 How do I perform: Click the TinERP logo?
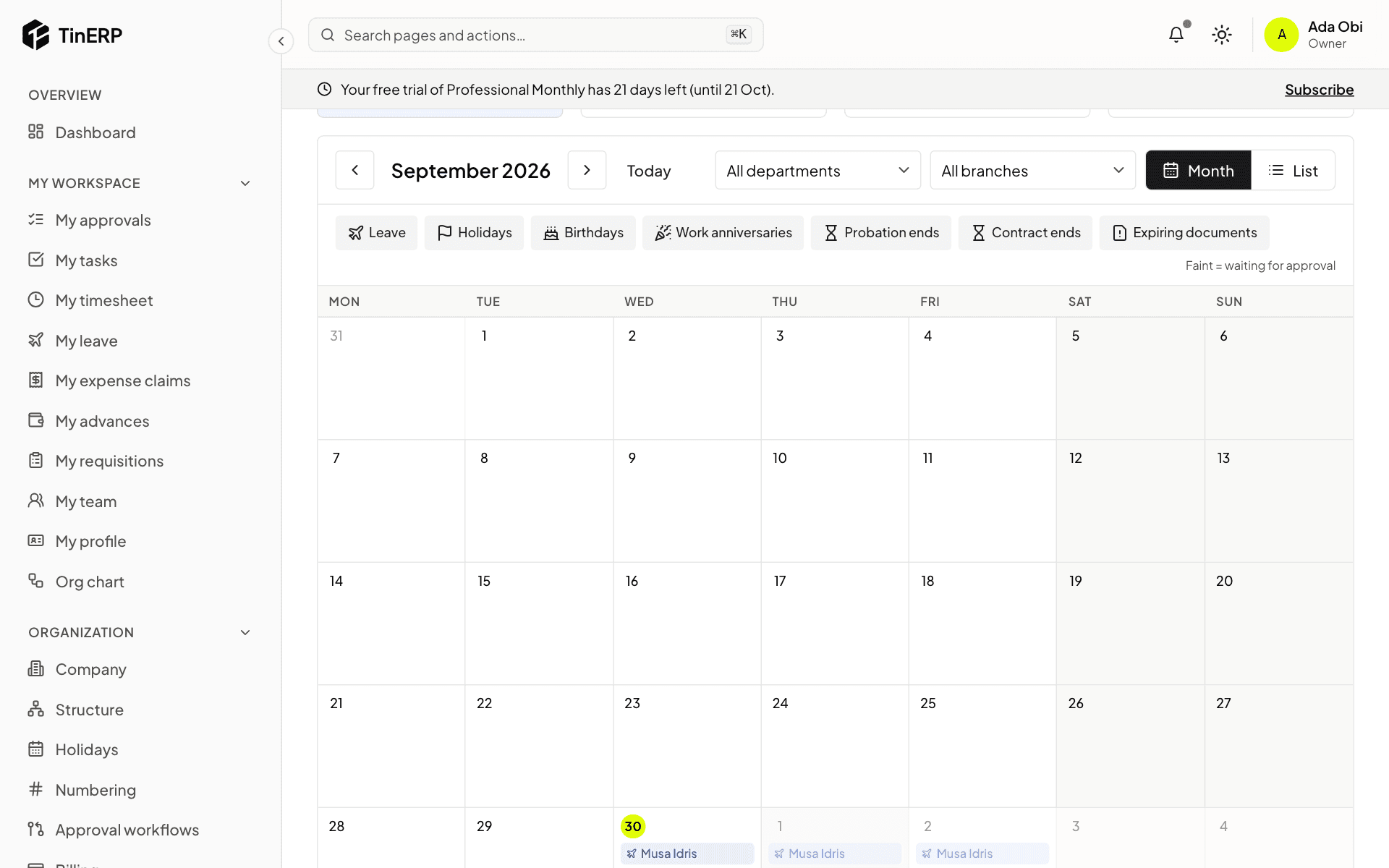pyautogui.click(x=72, y=35)
